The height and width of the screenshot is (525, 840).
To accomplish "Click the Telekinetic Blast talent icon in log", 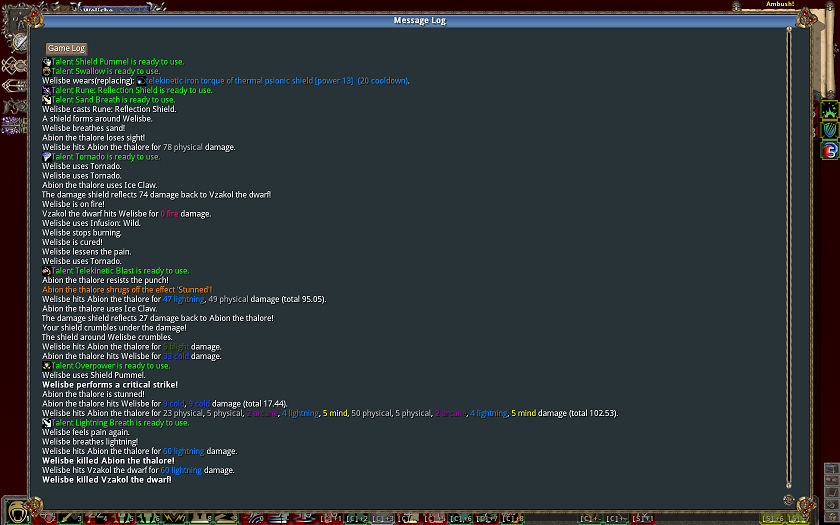I will (47, 271).
